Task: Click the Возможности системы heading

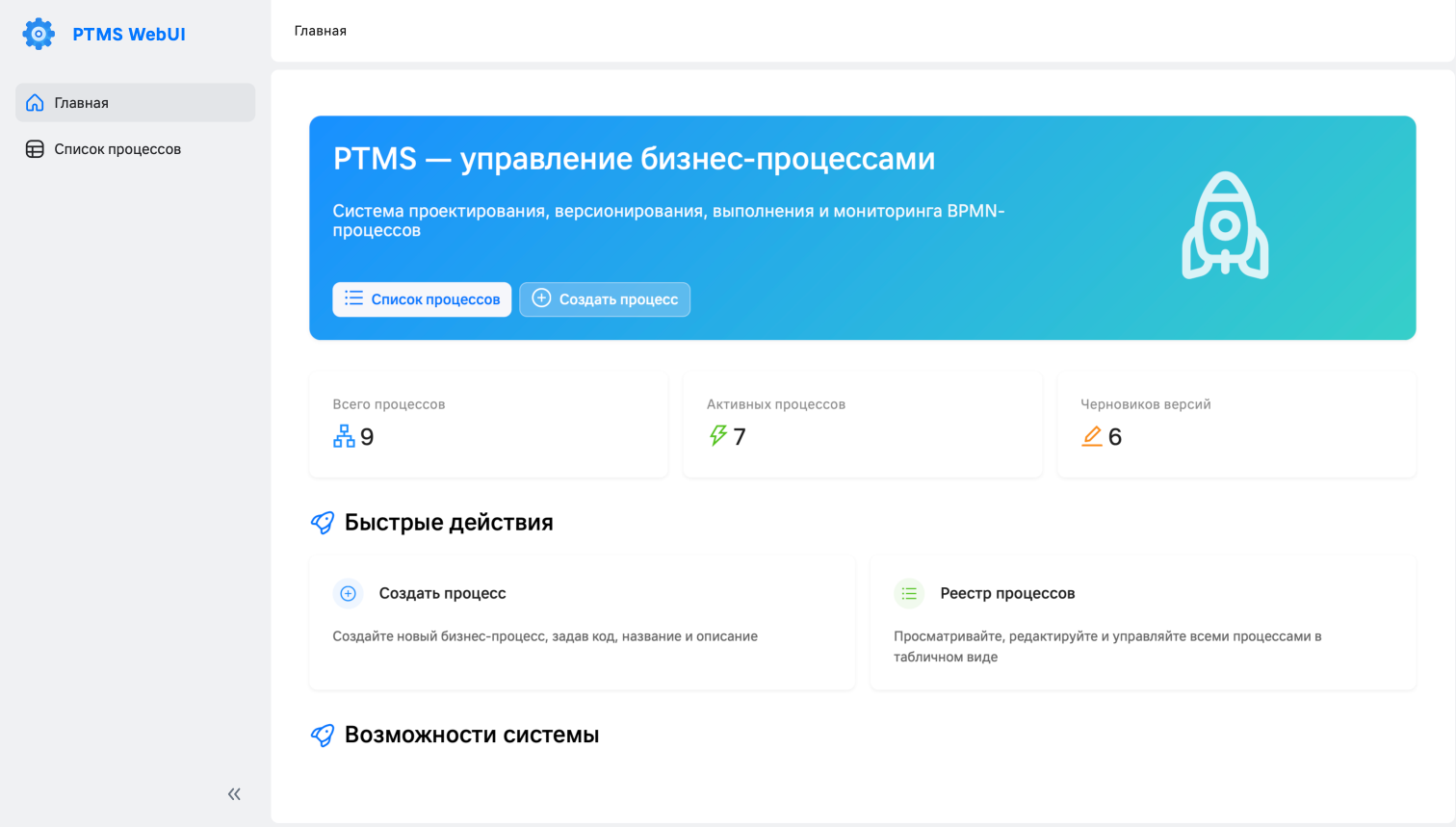Action: (x=472, y=736)
